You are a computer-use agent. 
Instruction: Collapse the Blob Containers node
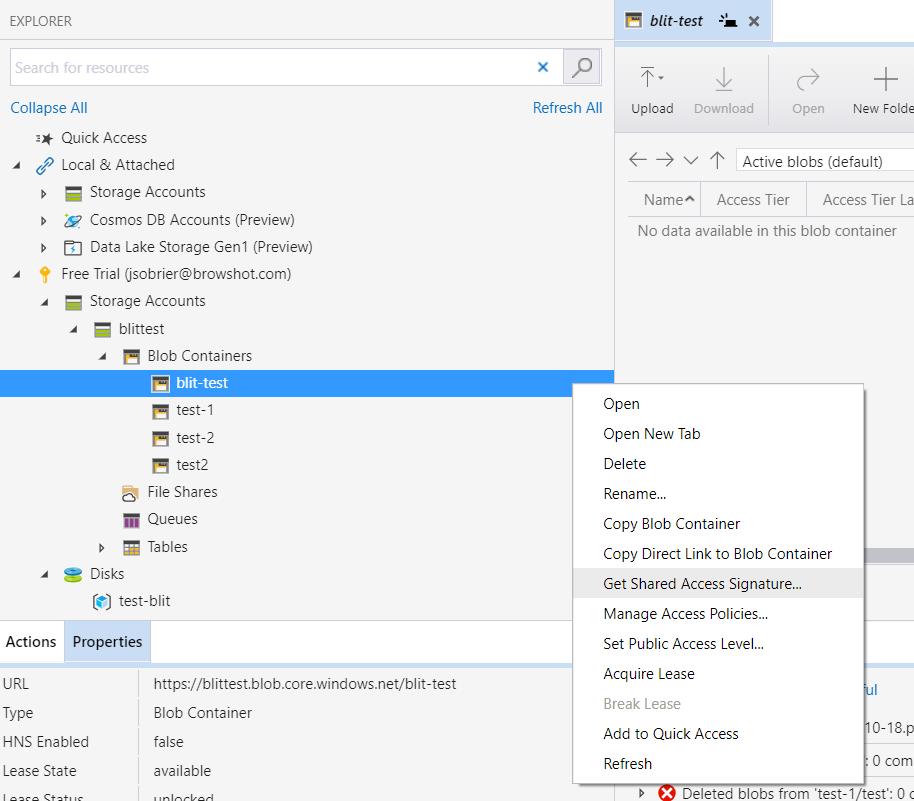pyautogui.click(x=103, y=356)
